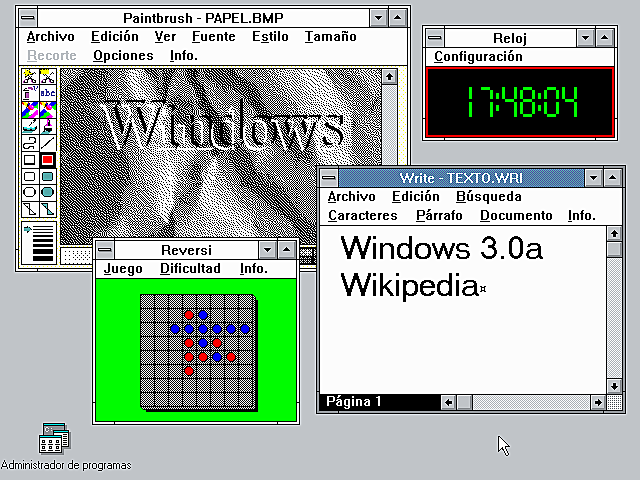Click the 'Write - TEXTO.WRI' title bar
The image size is (640, 480).
pos(461,178)
